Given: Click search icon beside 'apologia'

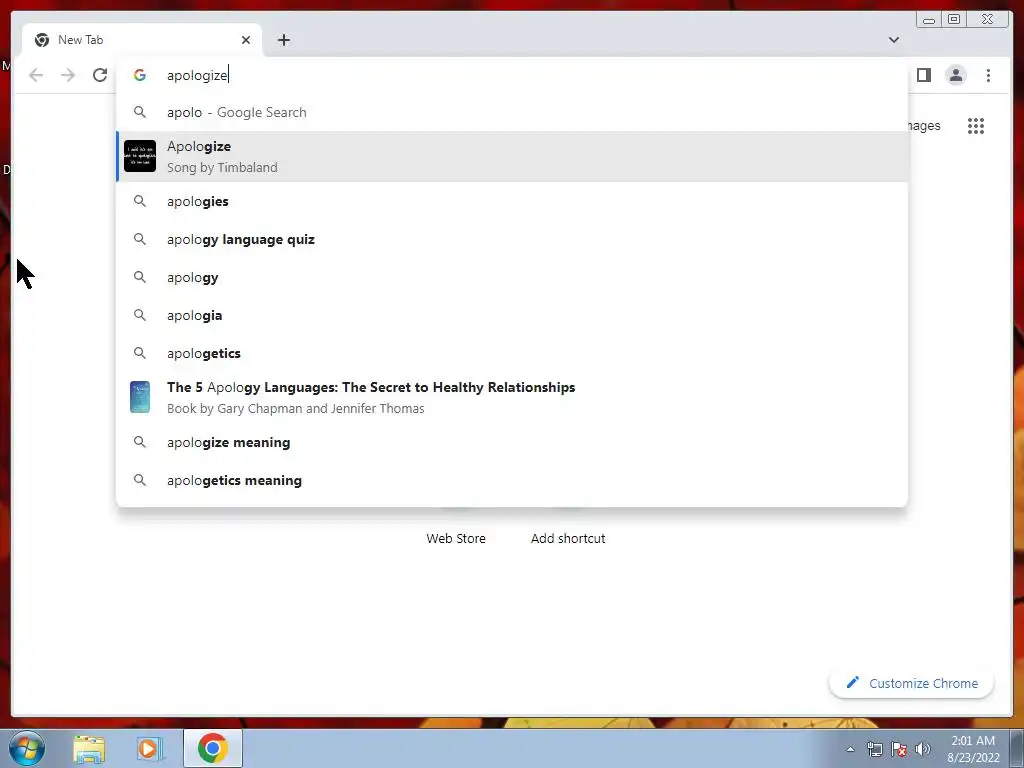Looking at the screenshot, I should pos(140,315).
